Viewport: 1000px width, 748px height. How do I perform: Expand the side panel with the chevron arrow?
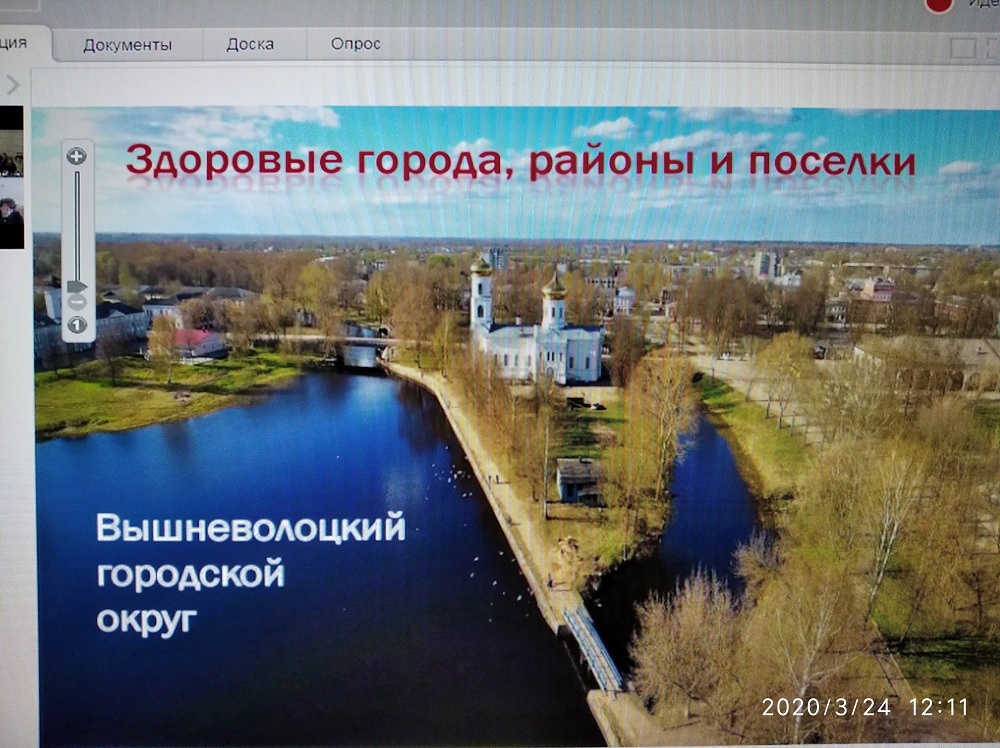point(12,85)
